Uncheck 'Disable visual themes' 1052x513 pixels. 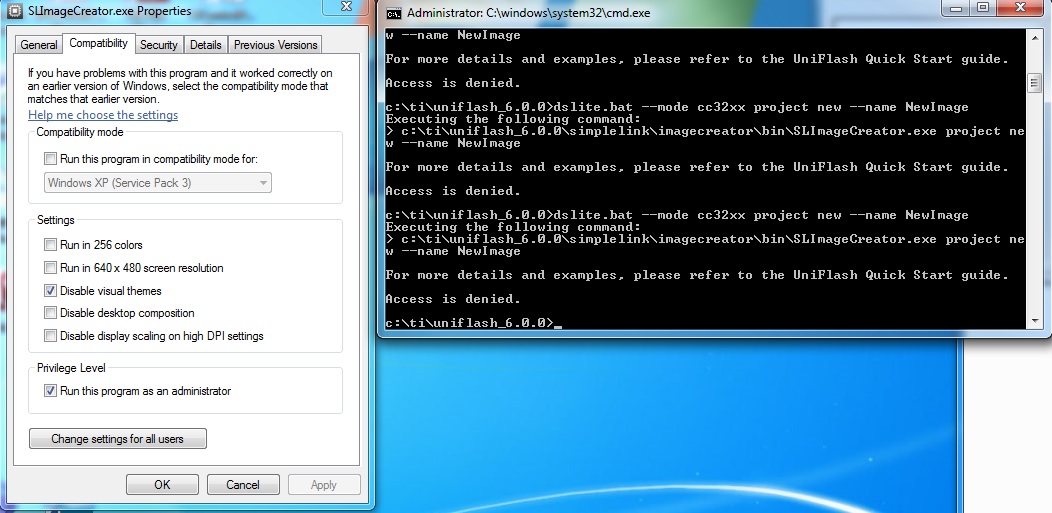tap(50, 290)
